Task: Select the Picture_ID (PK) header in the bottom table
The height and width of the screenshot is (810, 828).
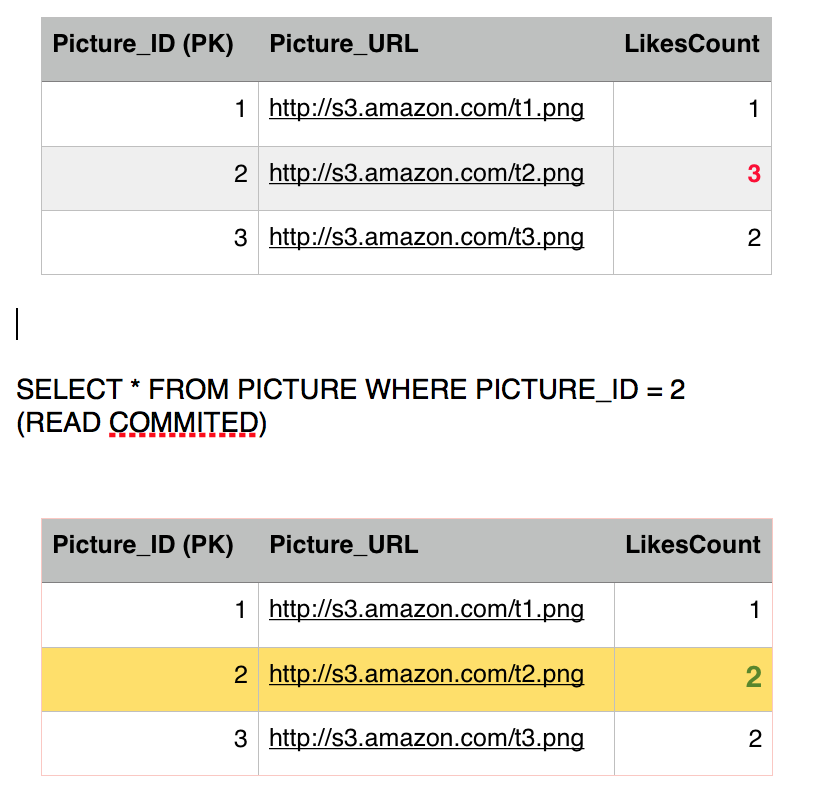Action: pos(142,545)
